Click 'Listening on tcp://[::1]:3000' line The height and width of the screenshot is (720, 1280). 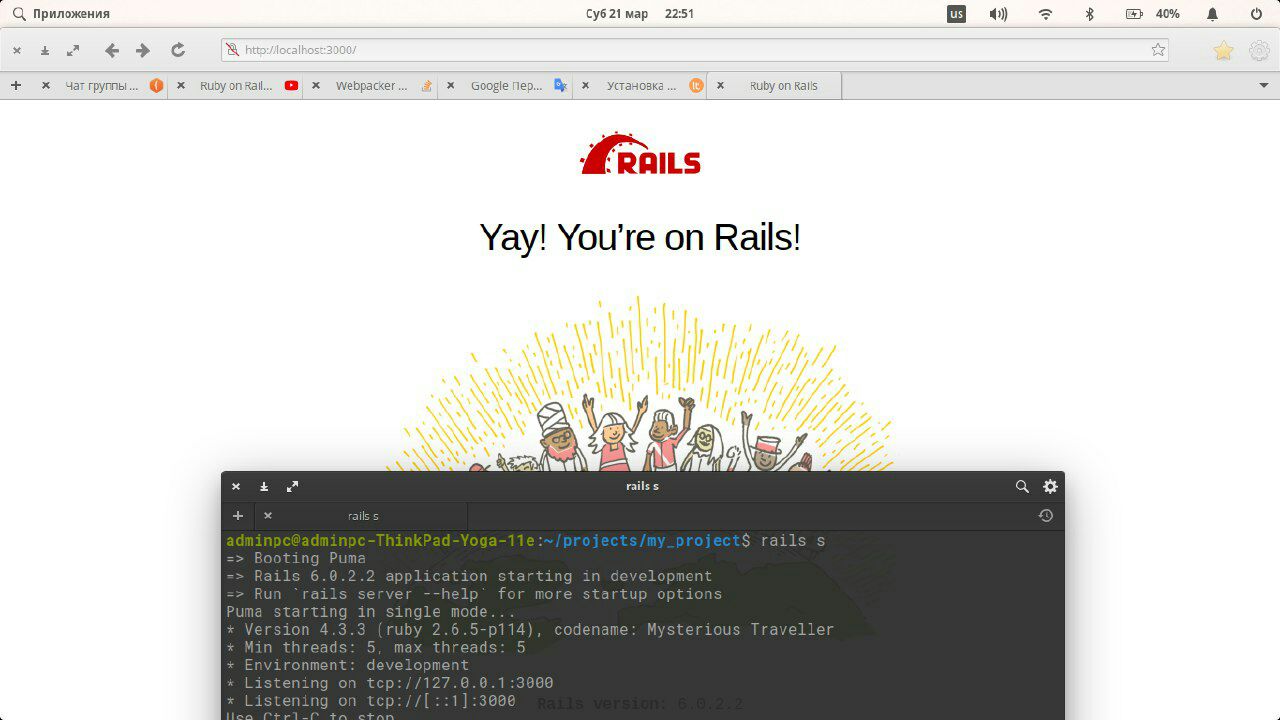click(371, 701)
